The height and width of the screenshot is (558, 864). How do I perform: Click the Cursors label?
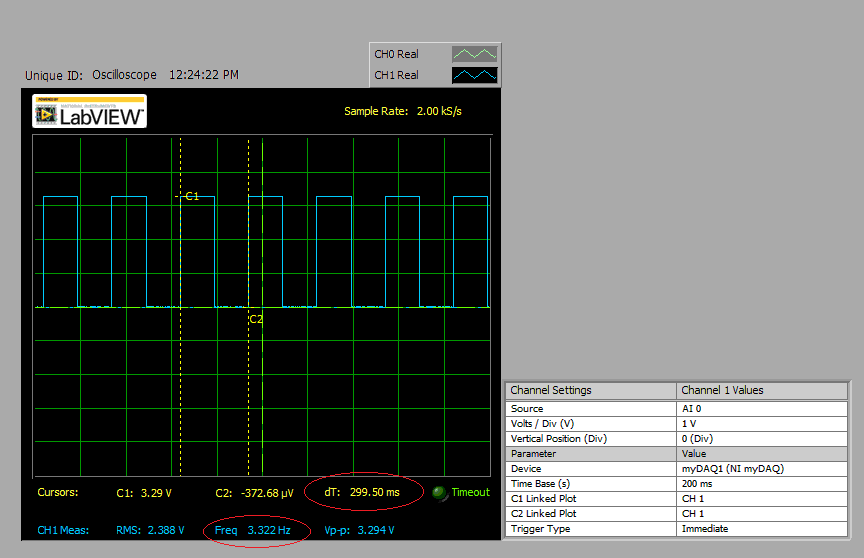[x=58, y=492]
